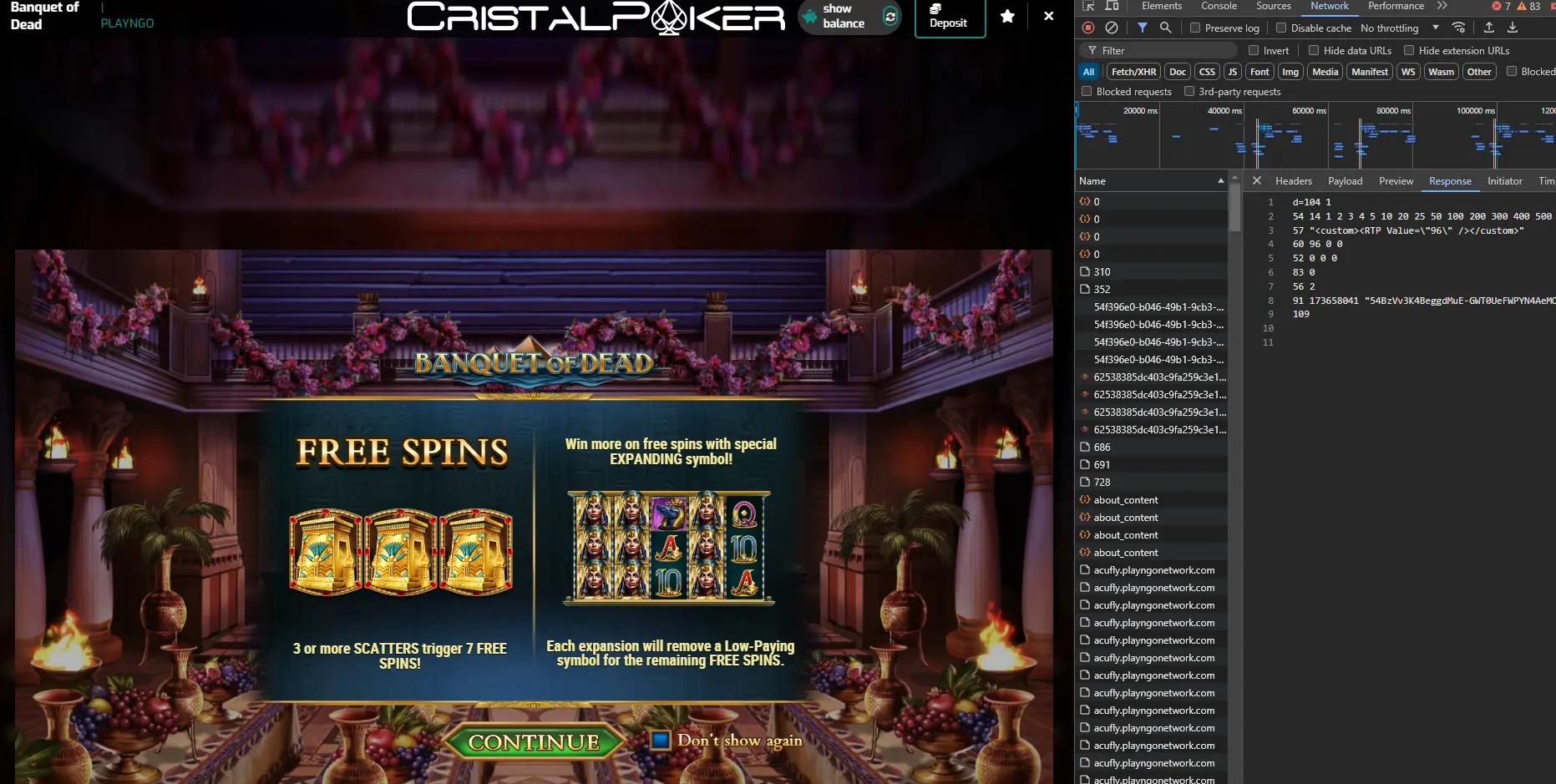Click the scatter symbols image under FREE SPINS
The height and width of the screenshot is (784, 1556).
click(x=401, y=552)
